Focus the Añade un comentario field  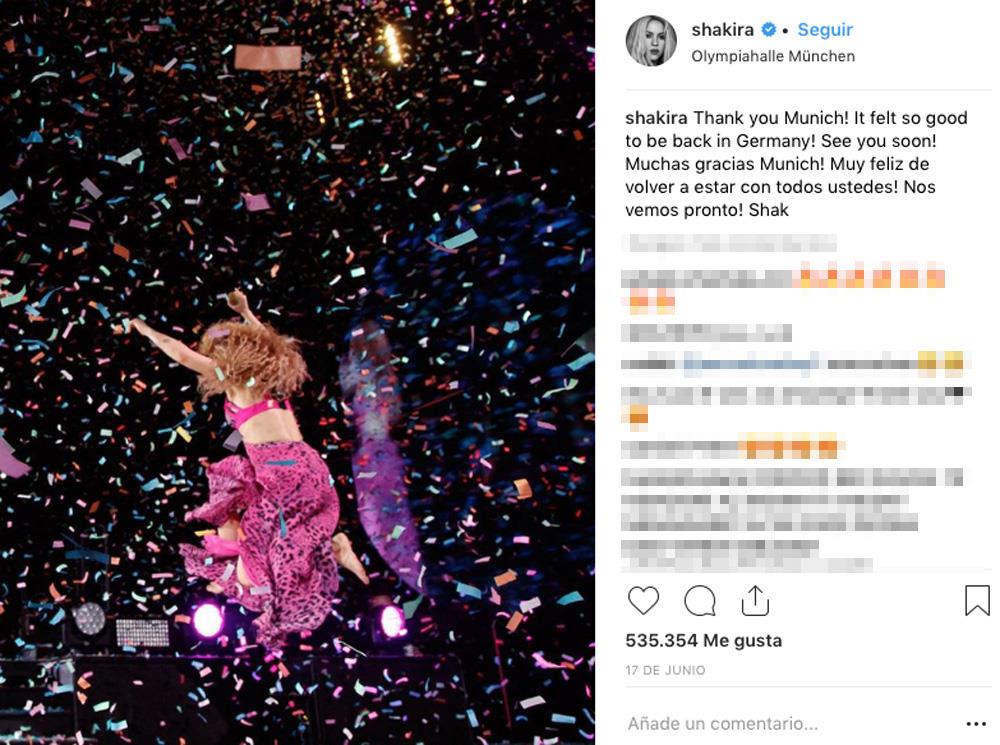791,723
